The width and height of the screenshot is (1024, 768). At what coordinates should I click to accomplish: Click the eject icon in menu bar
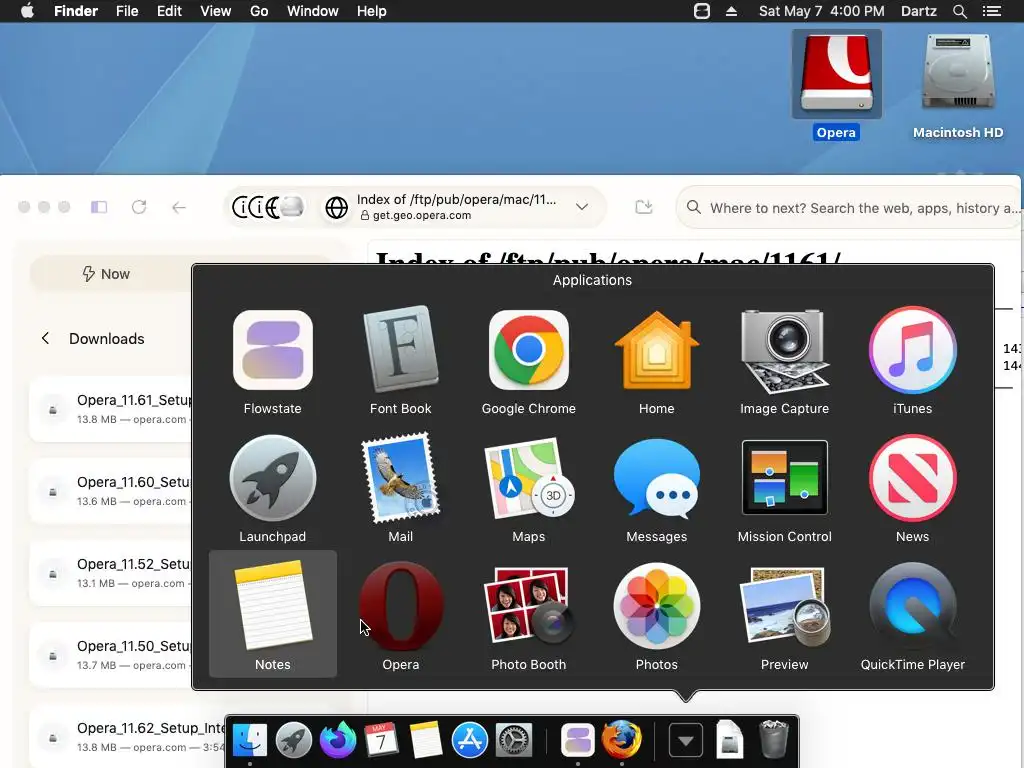click(x=731, y=11)
